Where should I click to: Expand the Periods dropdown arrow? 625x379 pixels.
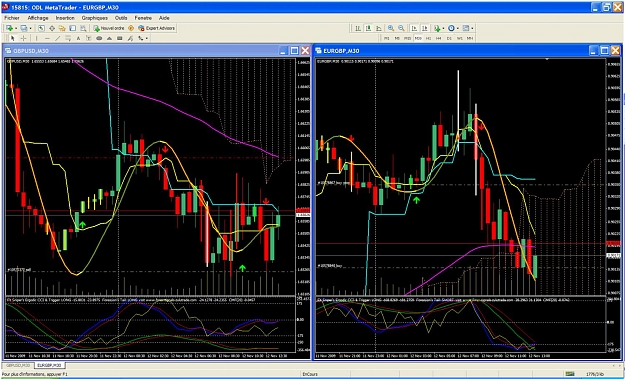click(458, 28)
